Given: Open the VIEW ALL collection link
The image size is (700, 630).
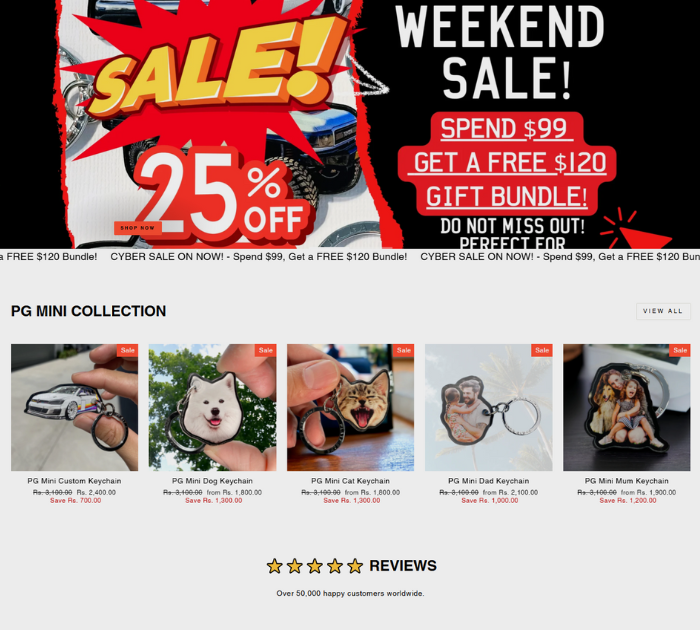Looking at the screenshot, I should [x=663, y=311].
